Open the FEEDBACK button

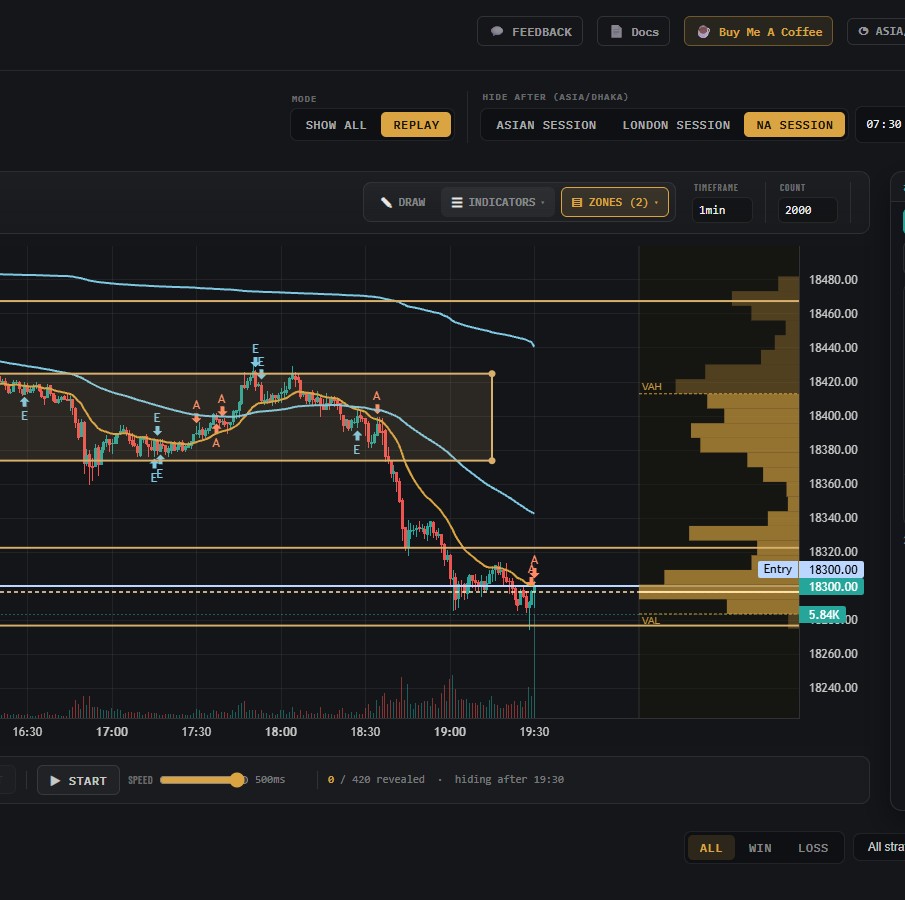click(x=529, y=32)
